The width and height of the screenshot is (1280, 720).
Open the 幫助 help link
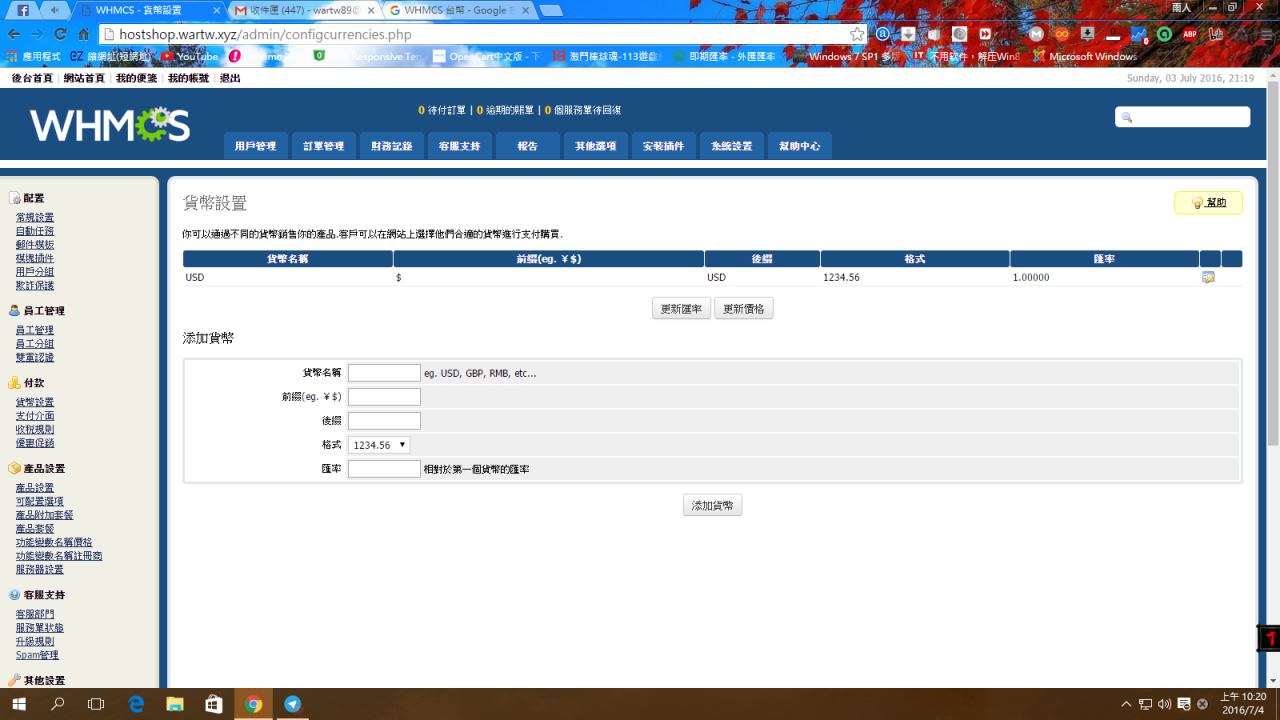pos(1208,203)
